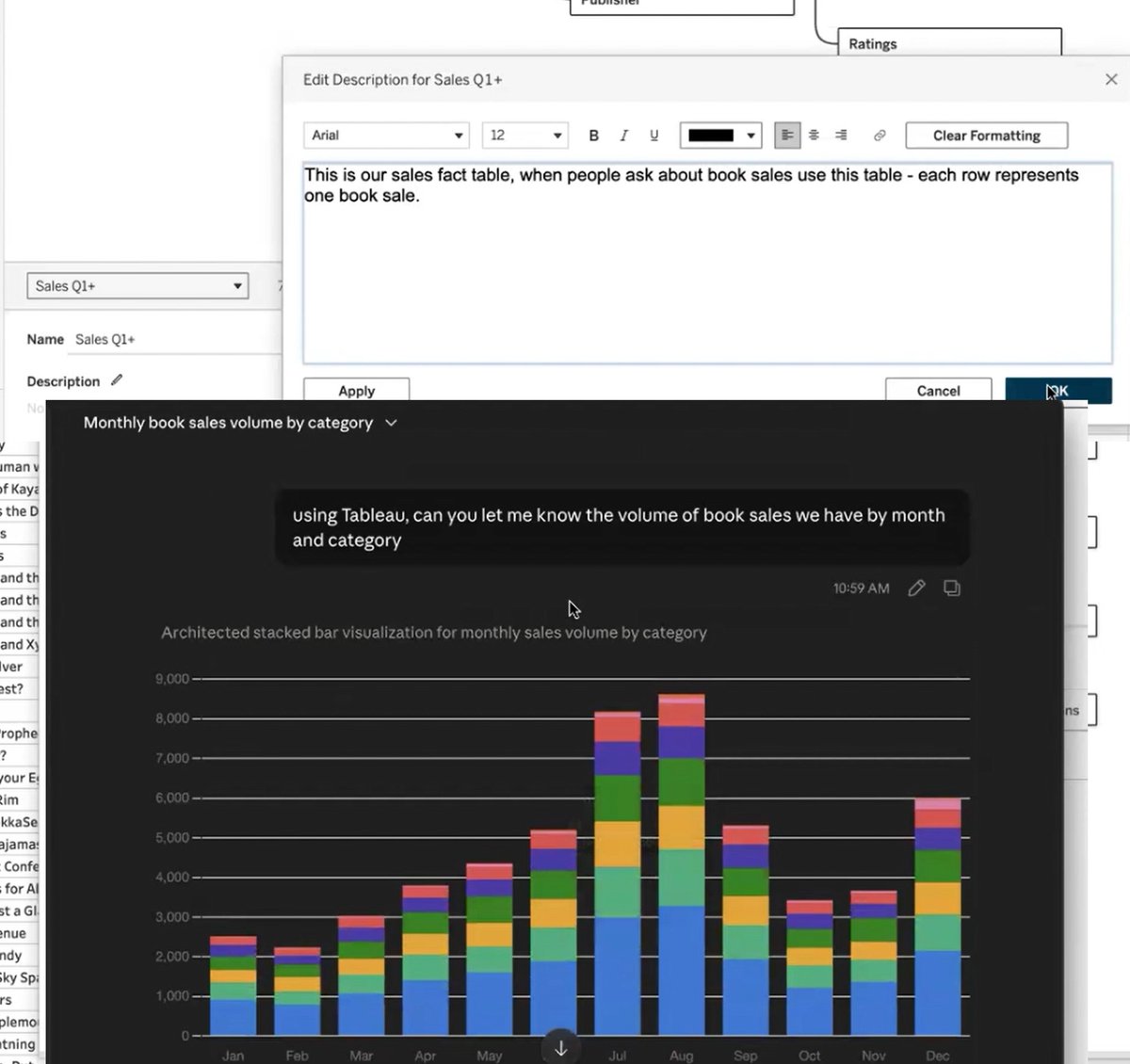
Task: Confirm the description with OK button
Action: click(x=1058, y=390)
